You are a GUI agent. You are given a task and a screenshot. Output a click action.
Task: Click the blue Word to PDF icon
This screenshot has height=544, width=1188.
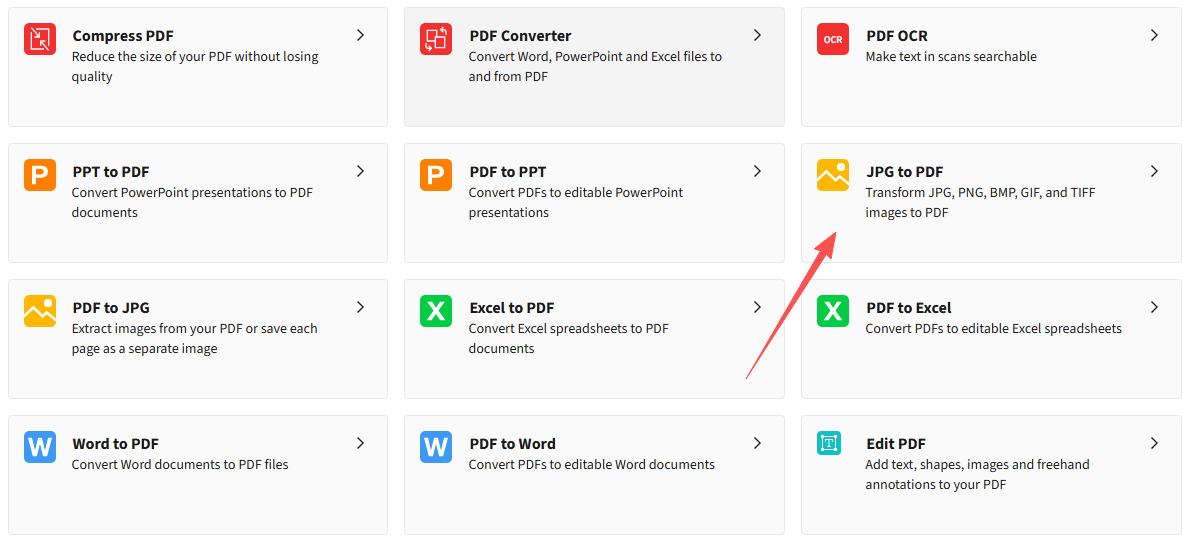point(39,447)
